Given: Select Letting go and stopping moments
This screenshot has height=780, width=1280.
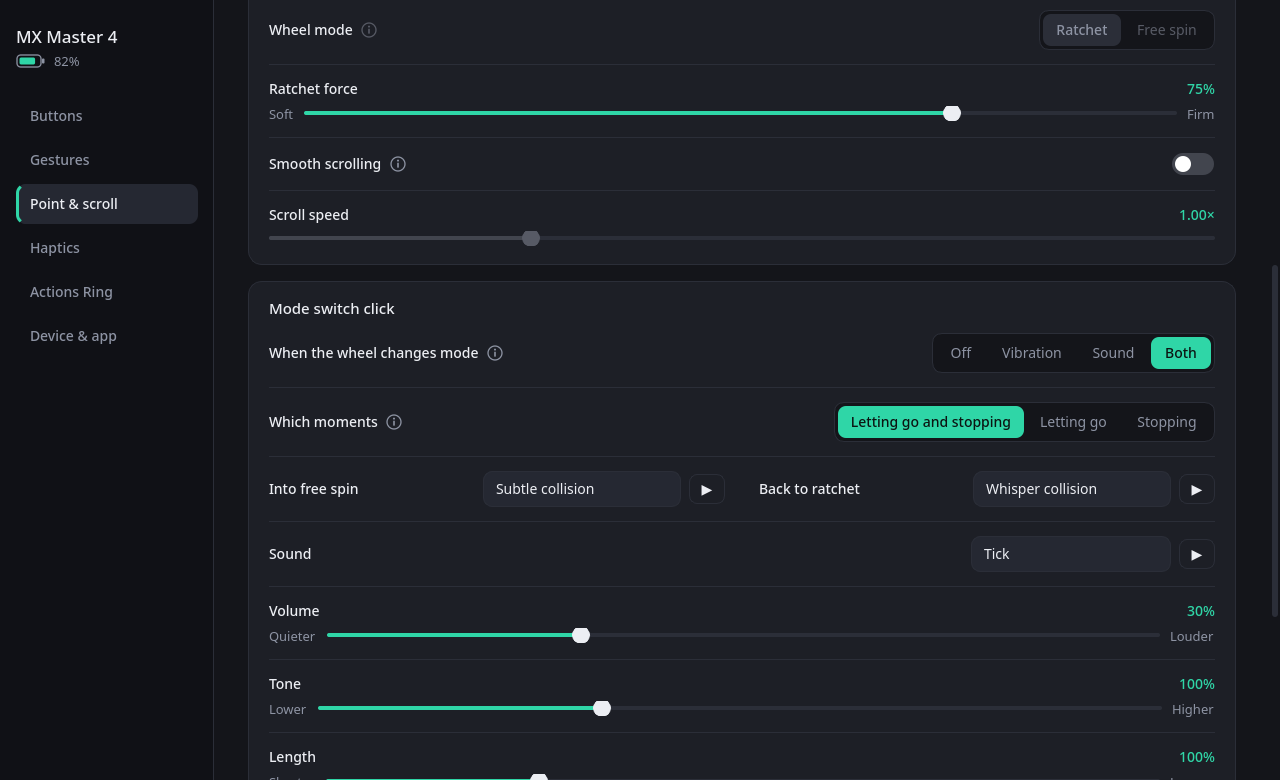Looking at the screenshot, I should (x=931, y=422).
